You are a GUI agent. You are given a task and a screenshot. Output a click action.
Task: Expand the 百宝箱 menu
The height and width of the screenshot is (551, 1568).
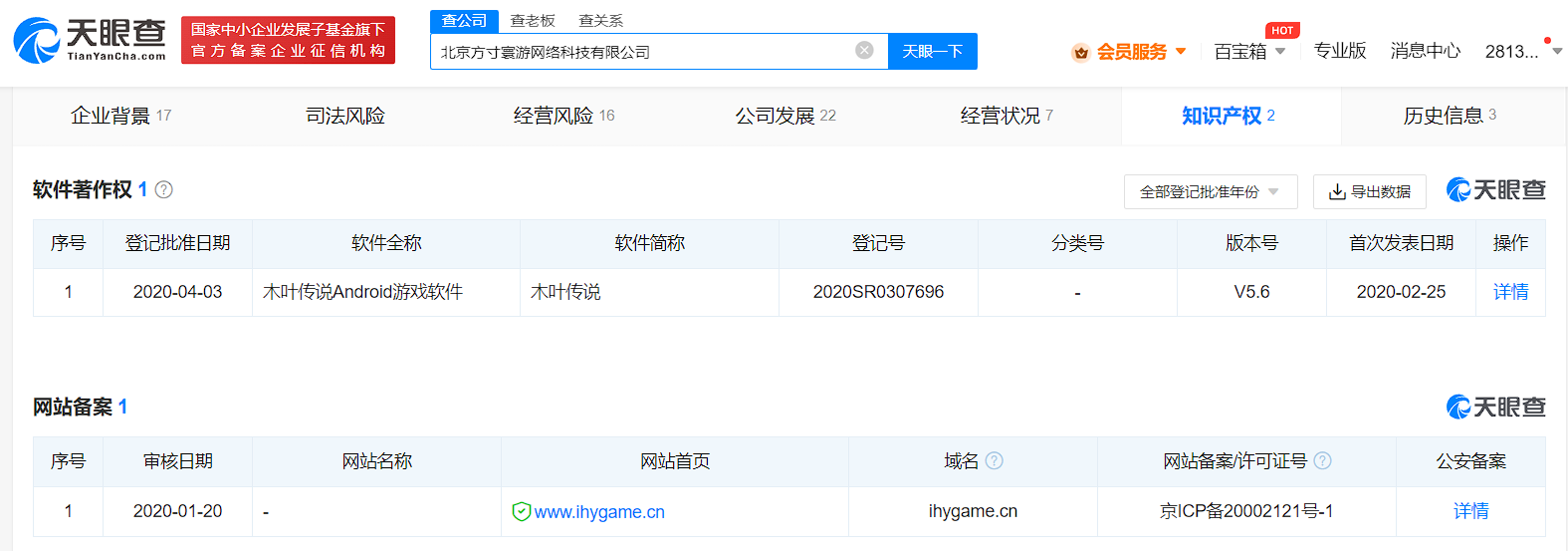coord(1249,52)
